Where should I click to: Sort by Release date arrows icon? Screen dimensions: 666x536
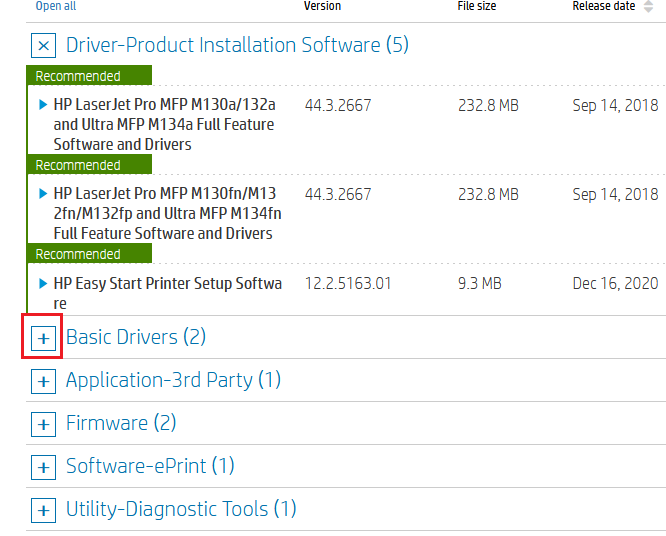click(x=648, y=6)
